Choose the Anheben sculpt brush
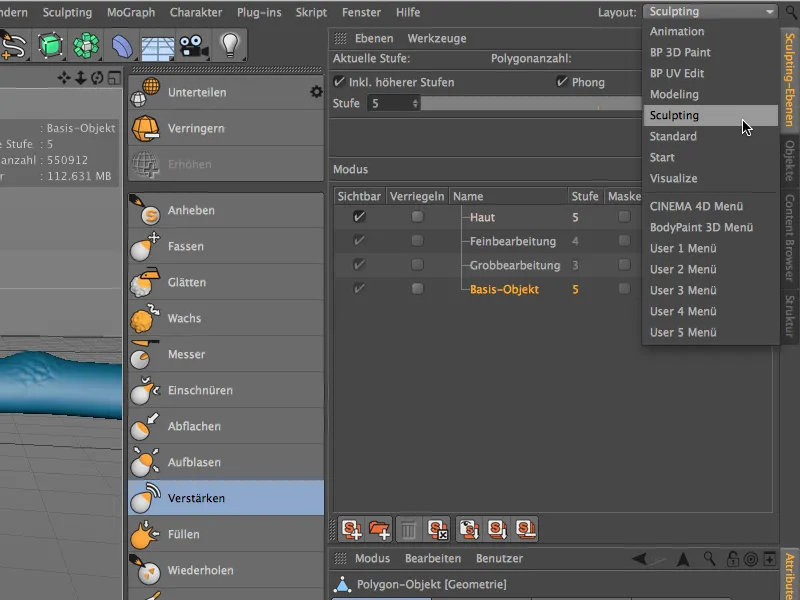The width and height of the screenshot is (800, 600). tap(226, 210)
